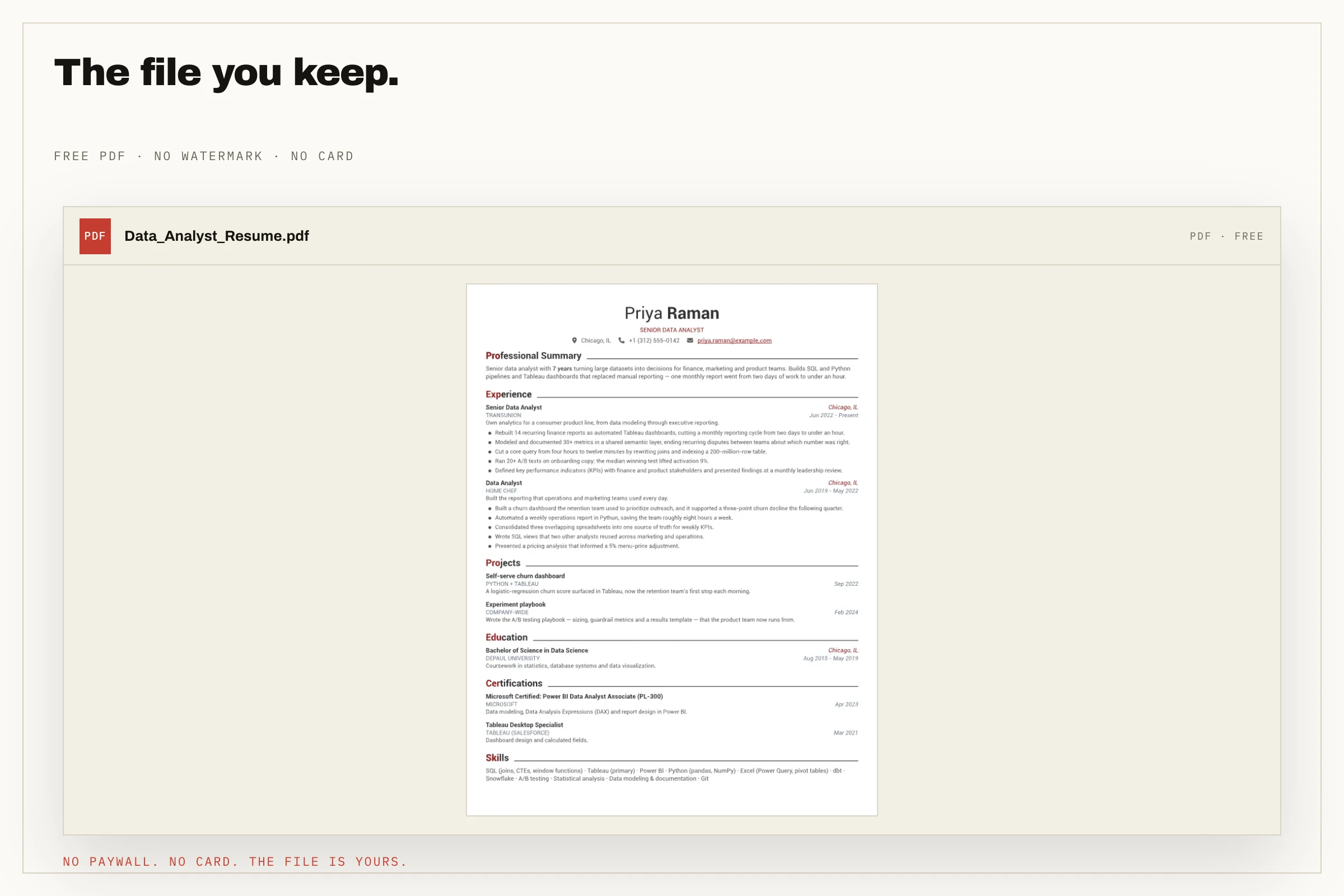The image size is (1344, 896).
Task: Click the "HOME CHEF" company name
Action: click(501, 491)
